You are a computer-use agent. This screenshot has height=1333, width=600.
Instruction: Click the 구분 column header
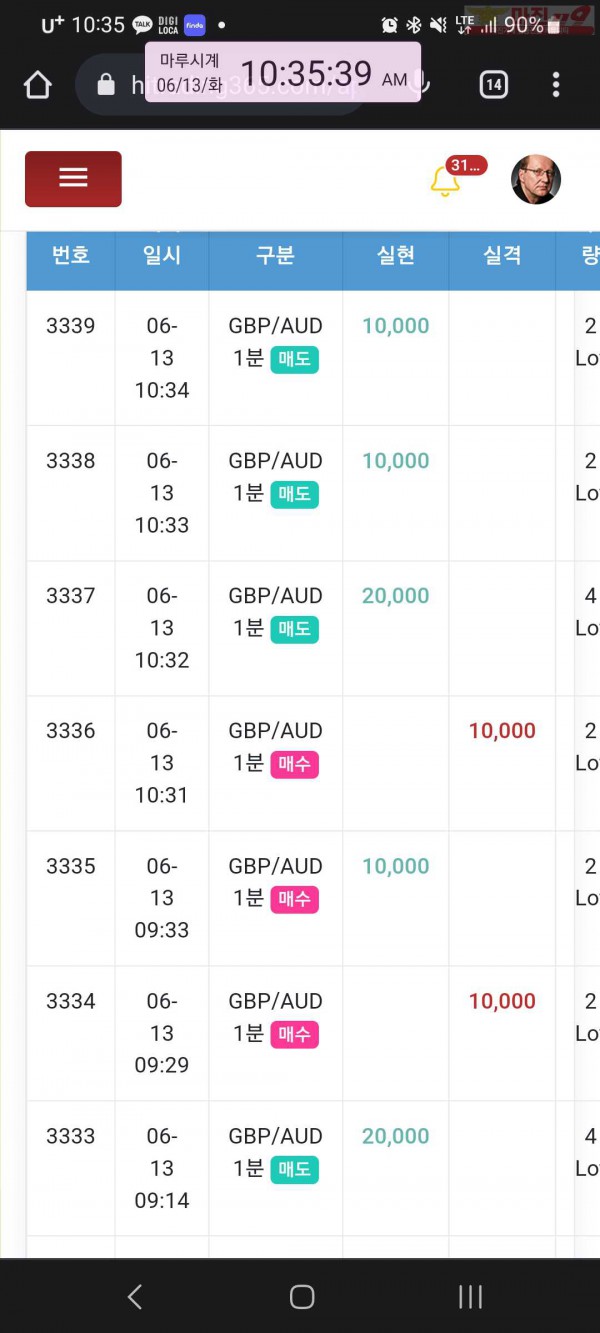tap(275, 255)
